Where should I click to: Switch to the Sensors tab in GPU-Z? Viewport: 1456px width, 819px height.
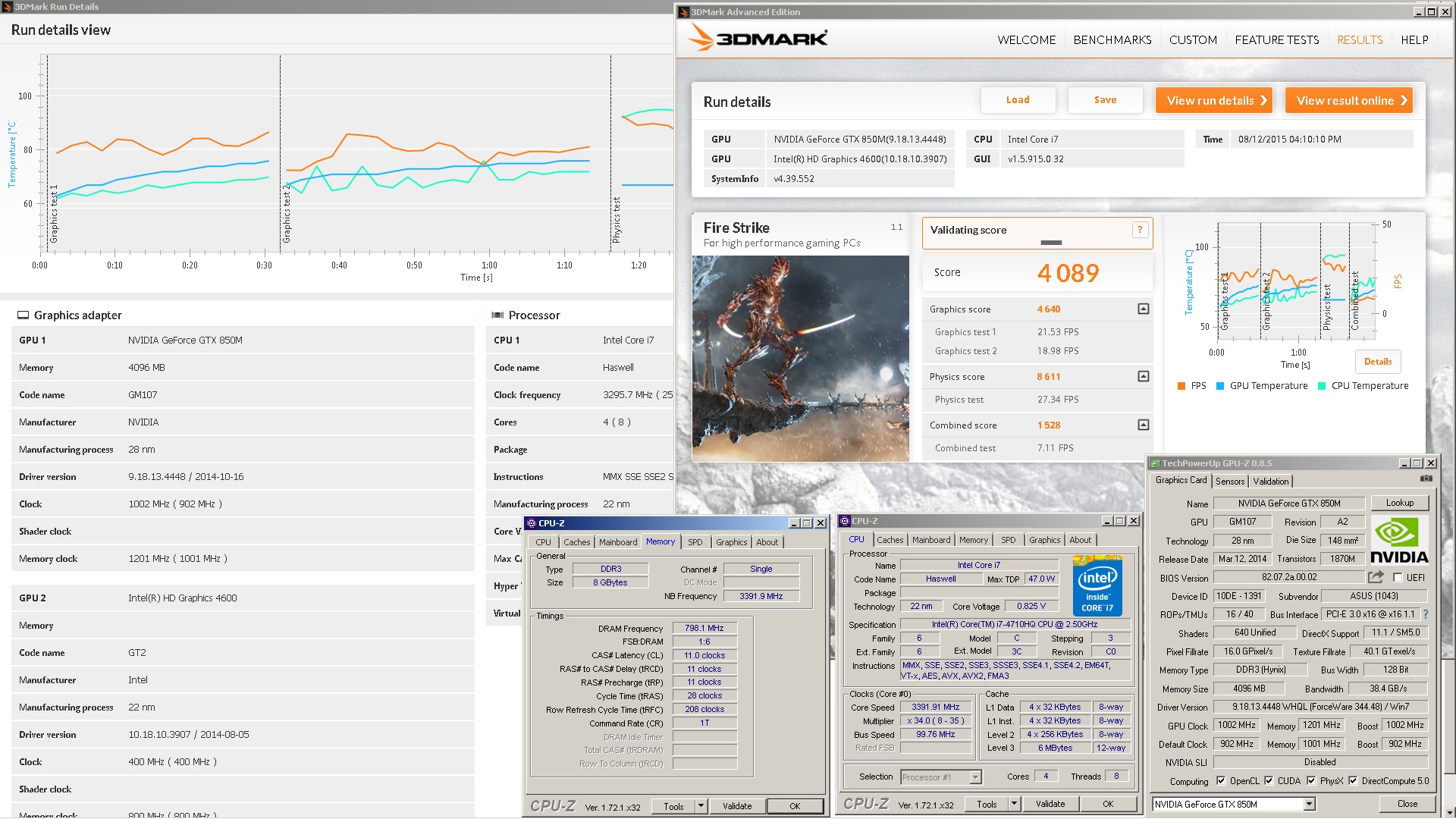click(1229, 481)
